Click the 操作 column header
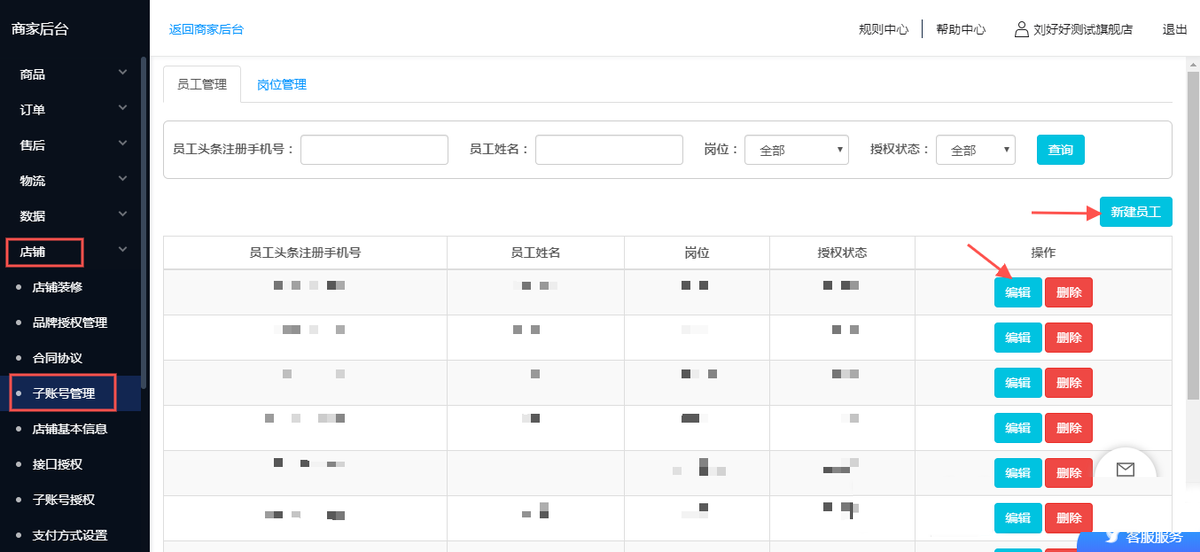Viewport: 1200px width, 552px height. (1043, 253)
